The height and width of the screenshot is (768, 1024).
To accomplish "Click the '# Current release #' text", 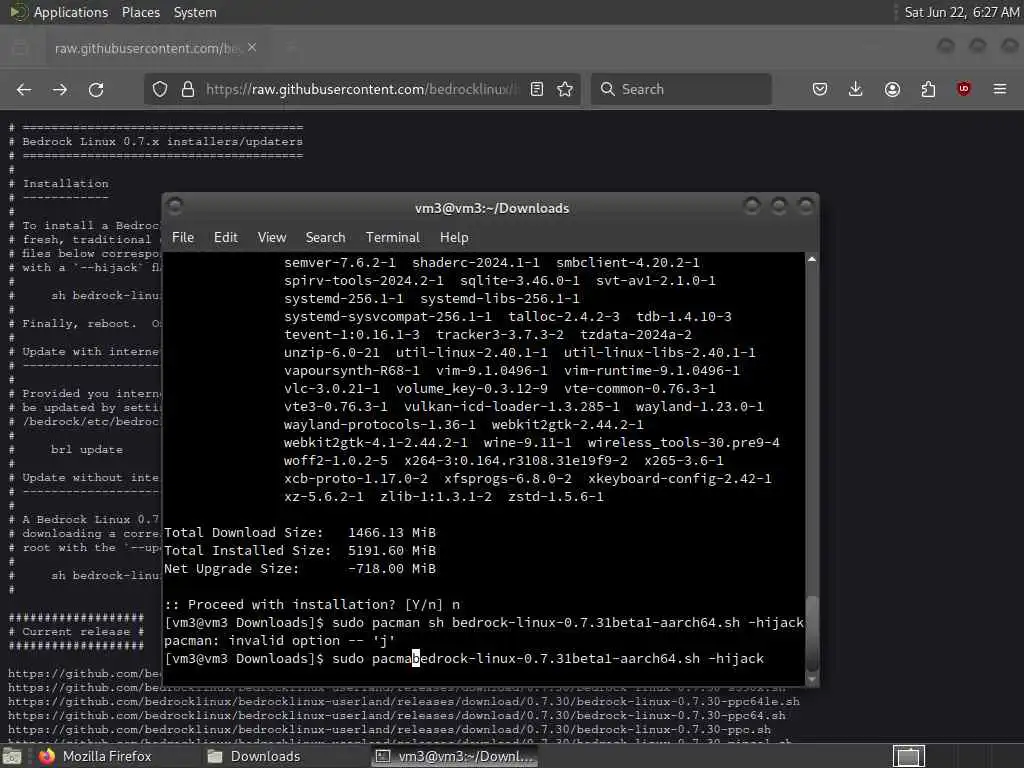I will pos(76,632).
